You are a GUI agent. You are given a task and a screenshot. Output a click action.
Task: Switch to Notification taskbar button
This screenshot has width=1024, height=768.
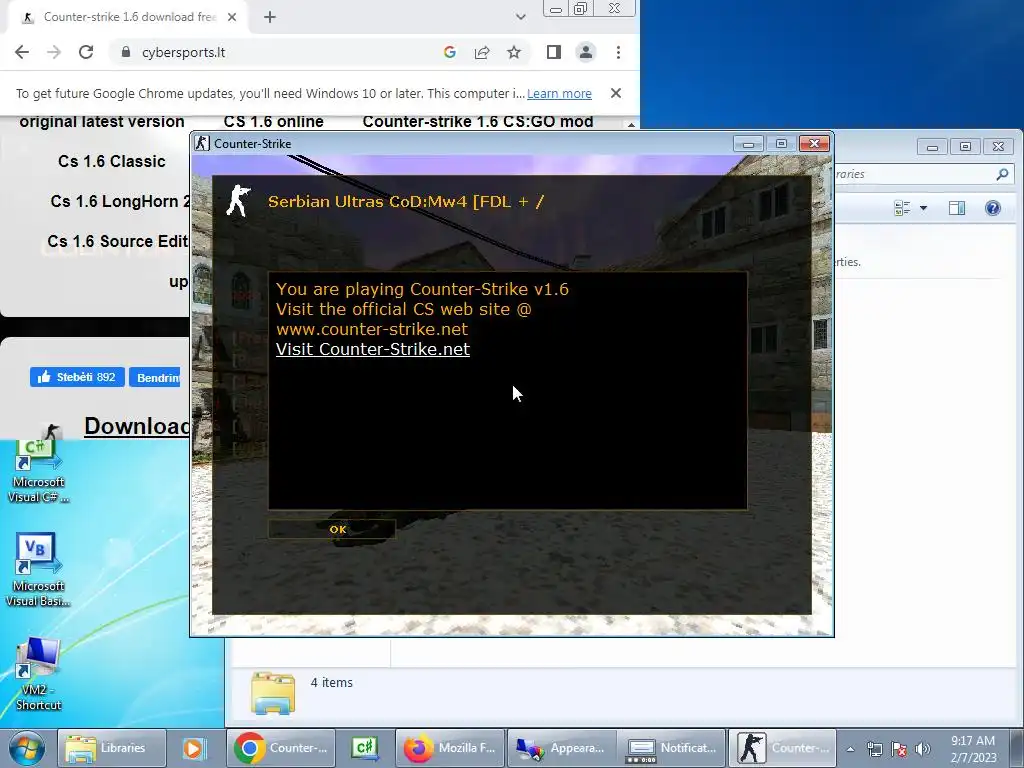[x=672, y=748]
